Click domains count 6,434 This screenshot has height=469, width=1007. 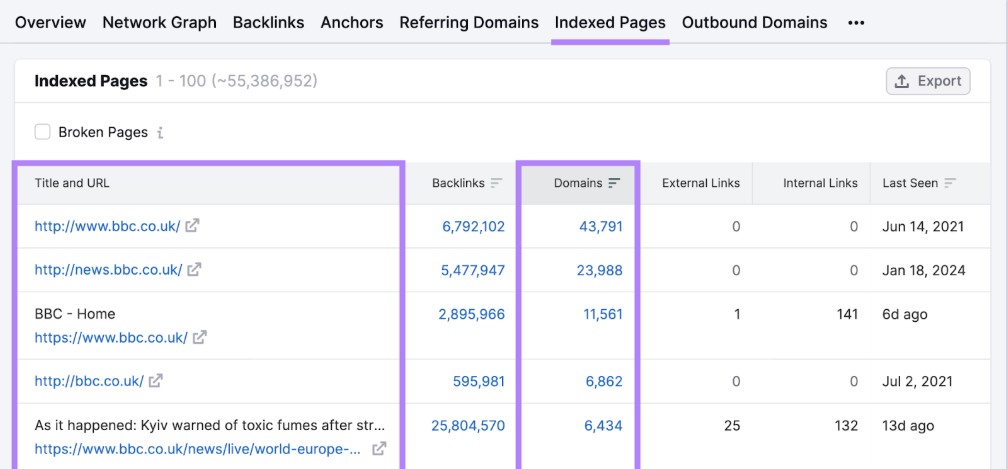[604, 425]
